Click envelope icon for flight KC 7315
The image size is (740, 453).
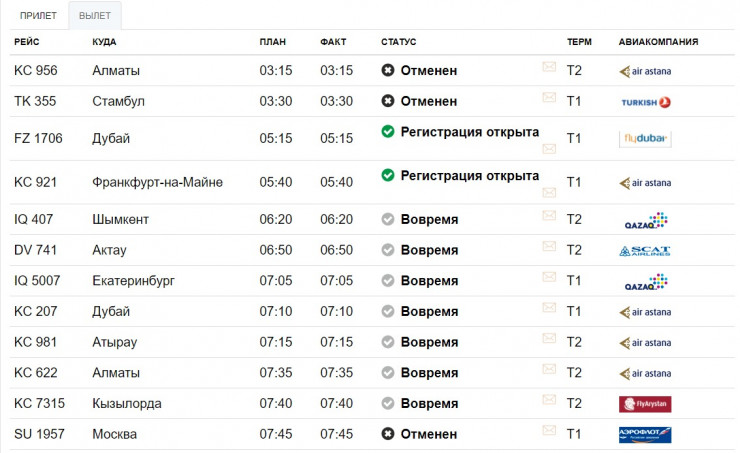click(549, 400)
